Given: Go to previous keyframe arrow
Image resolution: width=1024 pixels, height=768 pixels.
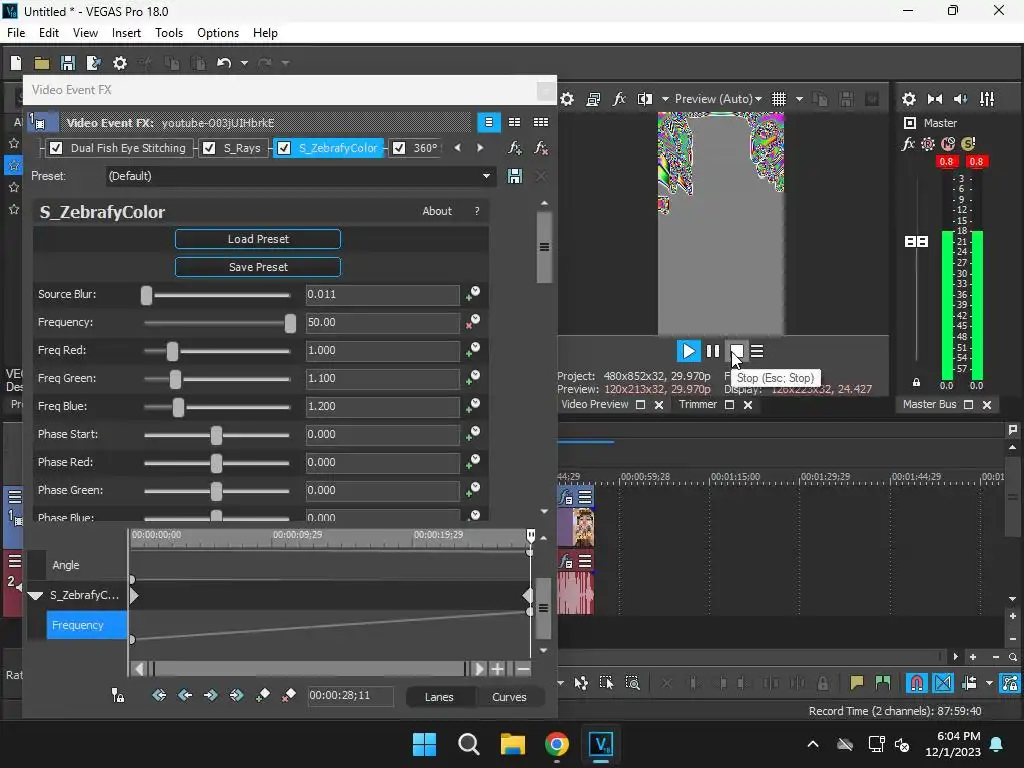Looking at the screenshot, I should pyautogui.click(x=185, y=696).
